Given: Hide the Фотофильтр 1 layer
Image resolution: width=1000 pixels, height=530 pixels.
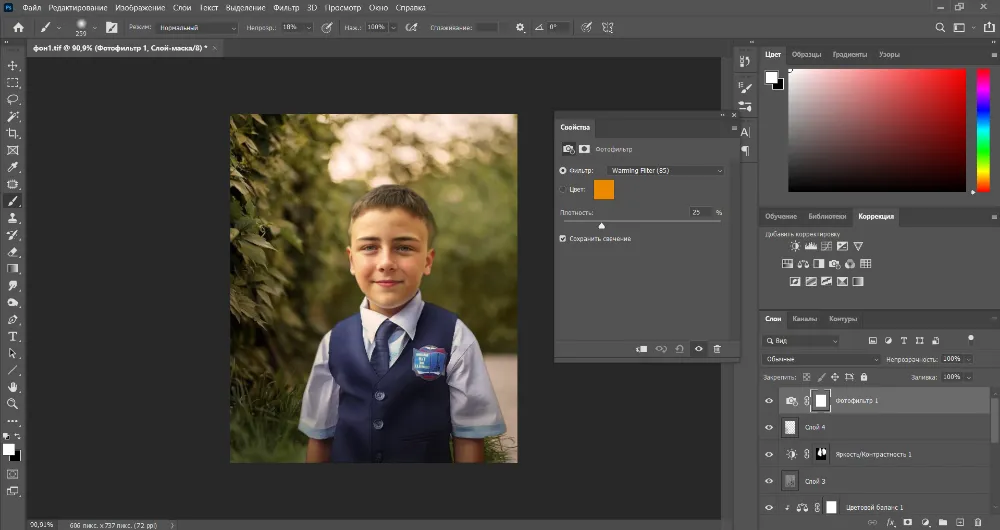Looking at the screenshot, I should coord(769,400).
